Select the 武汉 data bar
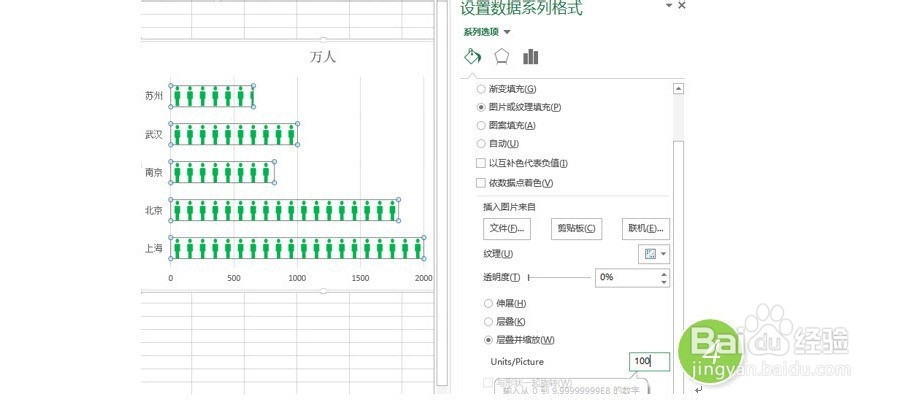Image resolution: width=900 pixels, height=400 pixels. [x=234, y=134]
